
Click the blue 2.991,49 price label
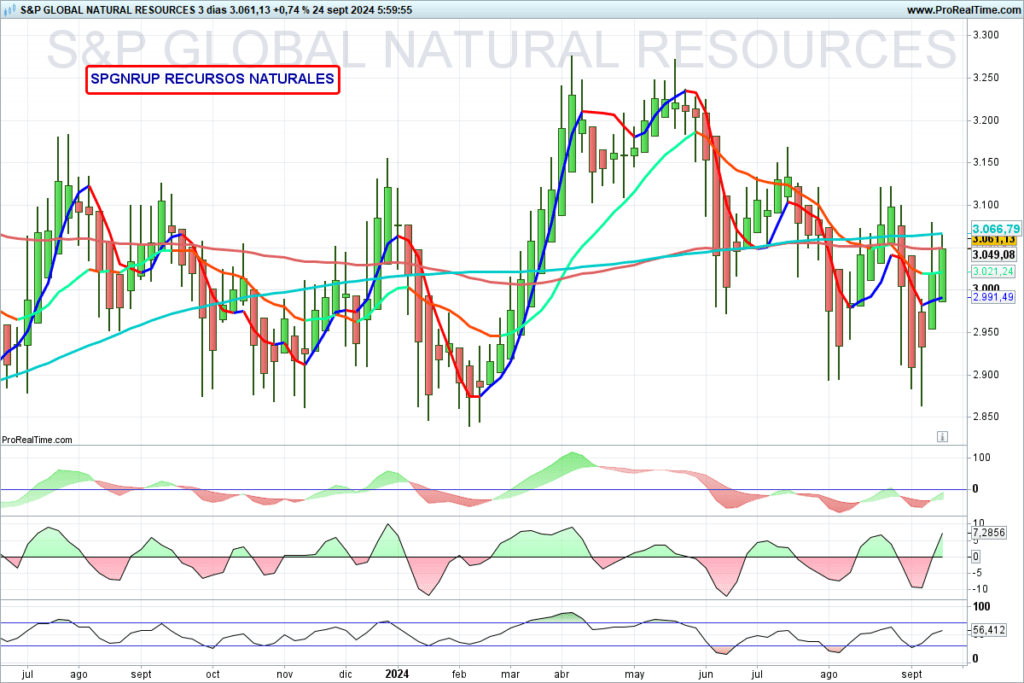tap(993, 297)
